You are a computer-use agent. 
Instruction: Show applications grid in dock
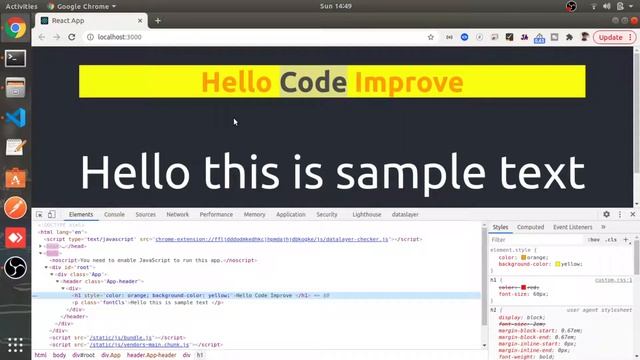pyautogui.click(x=15, y=345)
